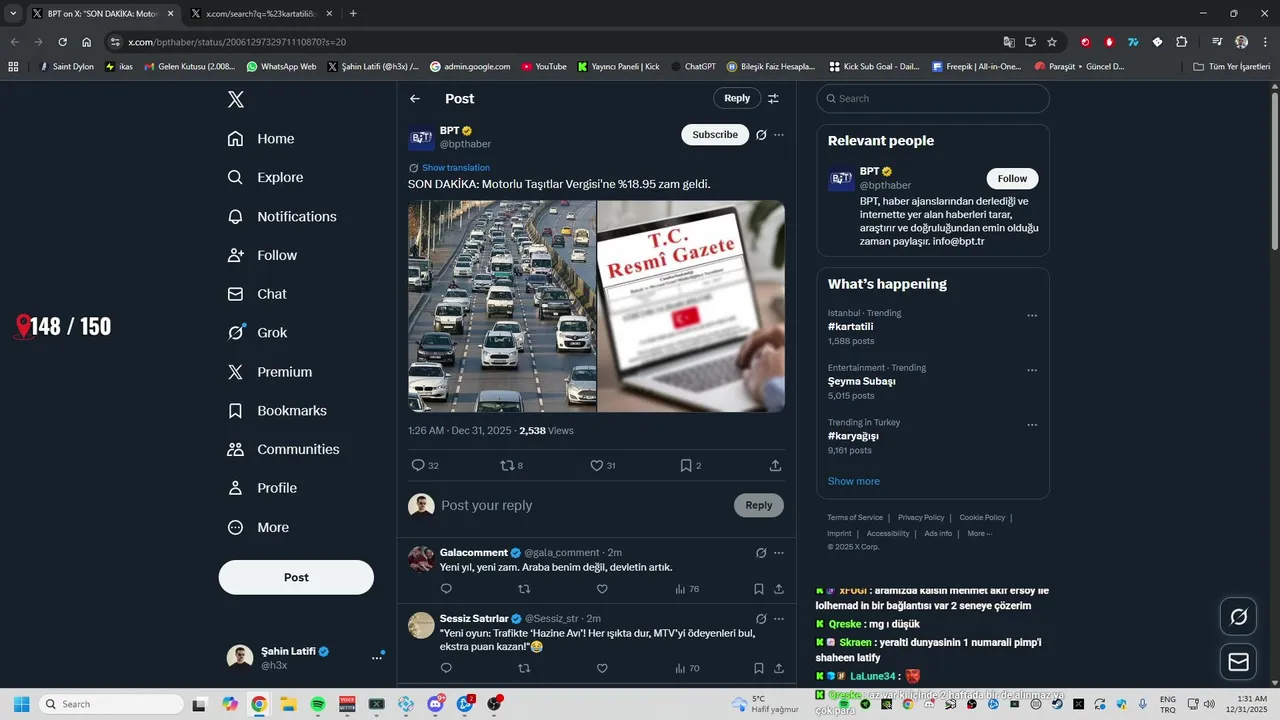The height and width of the screenshot is (720, 1280).
Task: View analytics showing 76 on Galacomment reply
Action: [x=687, y=589]
